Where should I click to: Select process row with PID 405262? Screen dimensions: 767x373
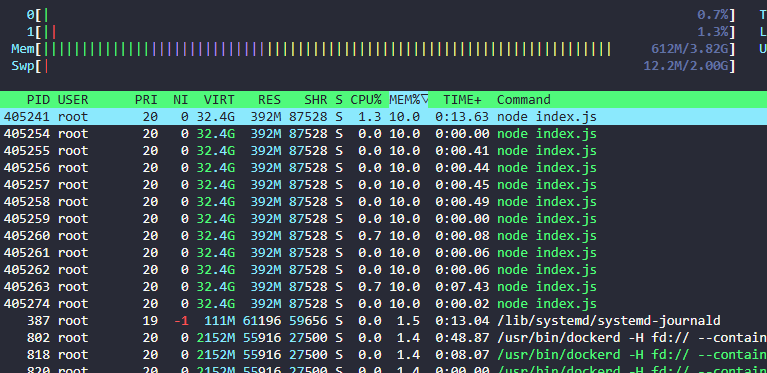[384, 270]
